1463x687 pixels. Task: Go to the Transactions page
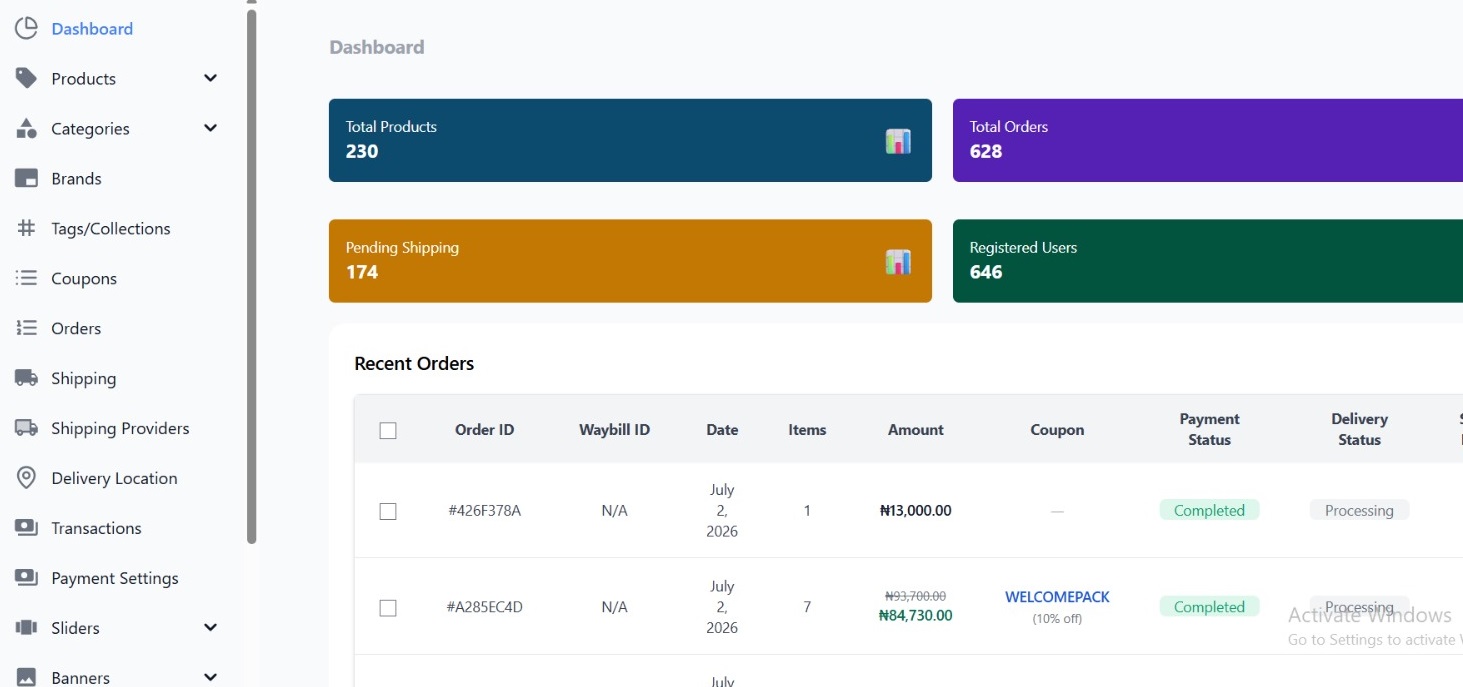[96, 528]
